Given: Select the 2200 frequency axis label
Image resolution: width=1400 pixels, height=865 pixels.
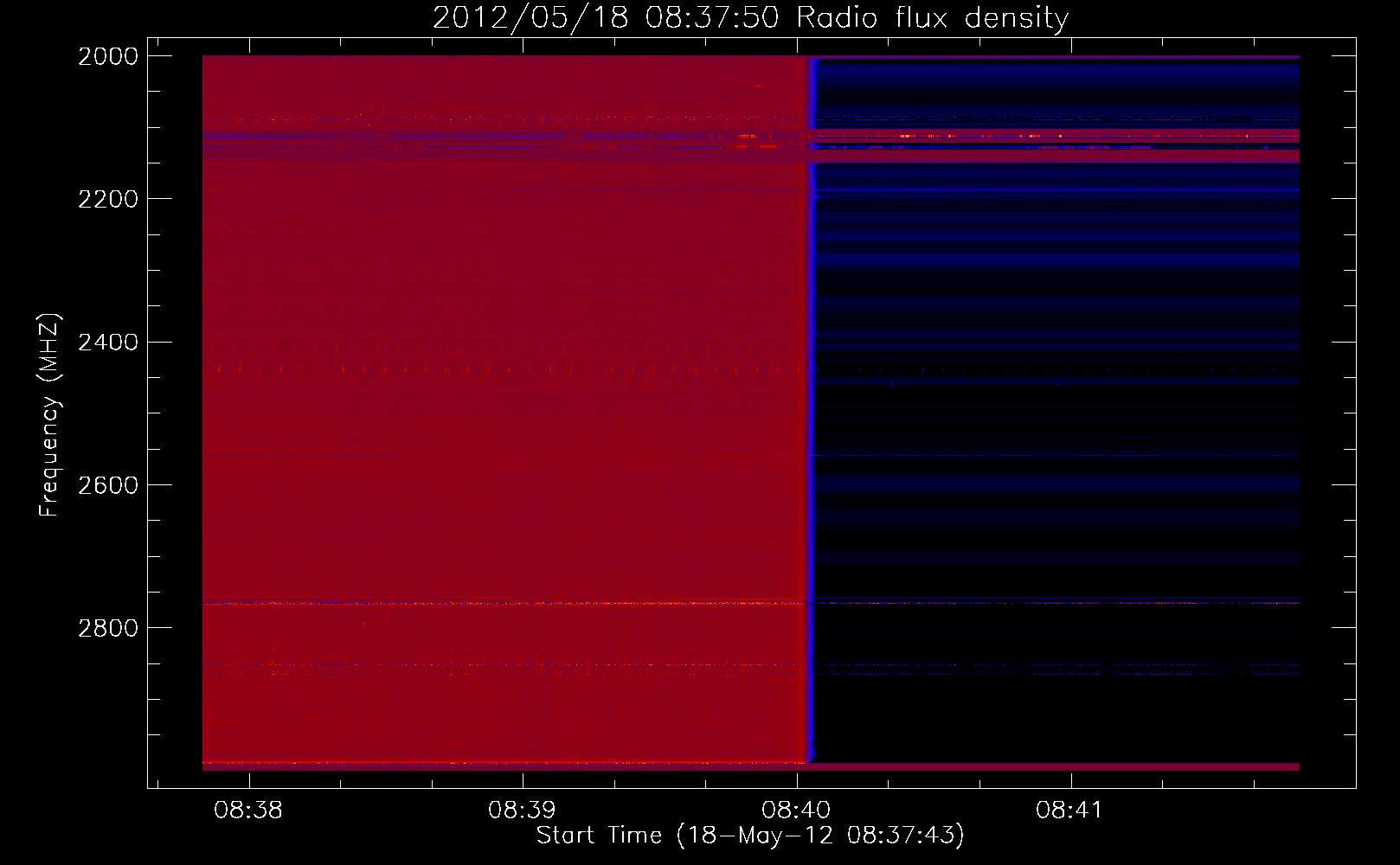Looking at the screenshot, I should 108,199.
